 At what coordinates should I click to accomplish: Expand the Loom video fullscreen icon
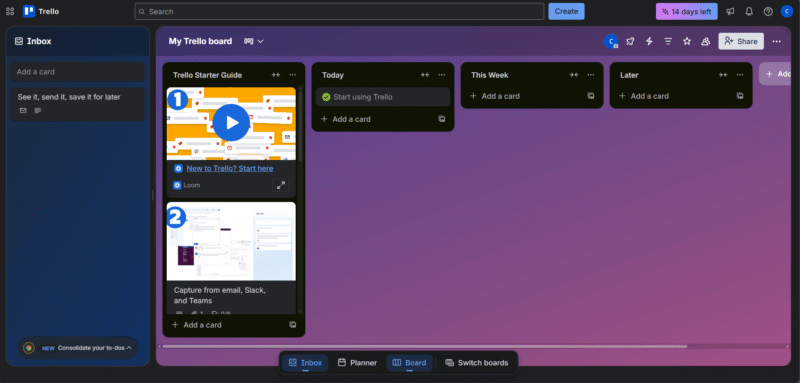pos(281,186)
